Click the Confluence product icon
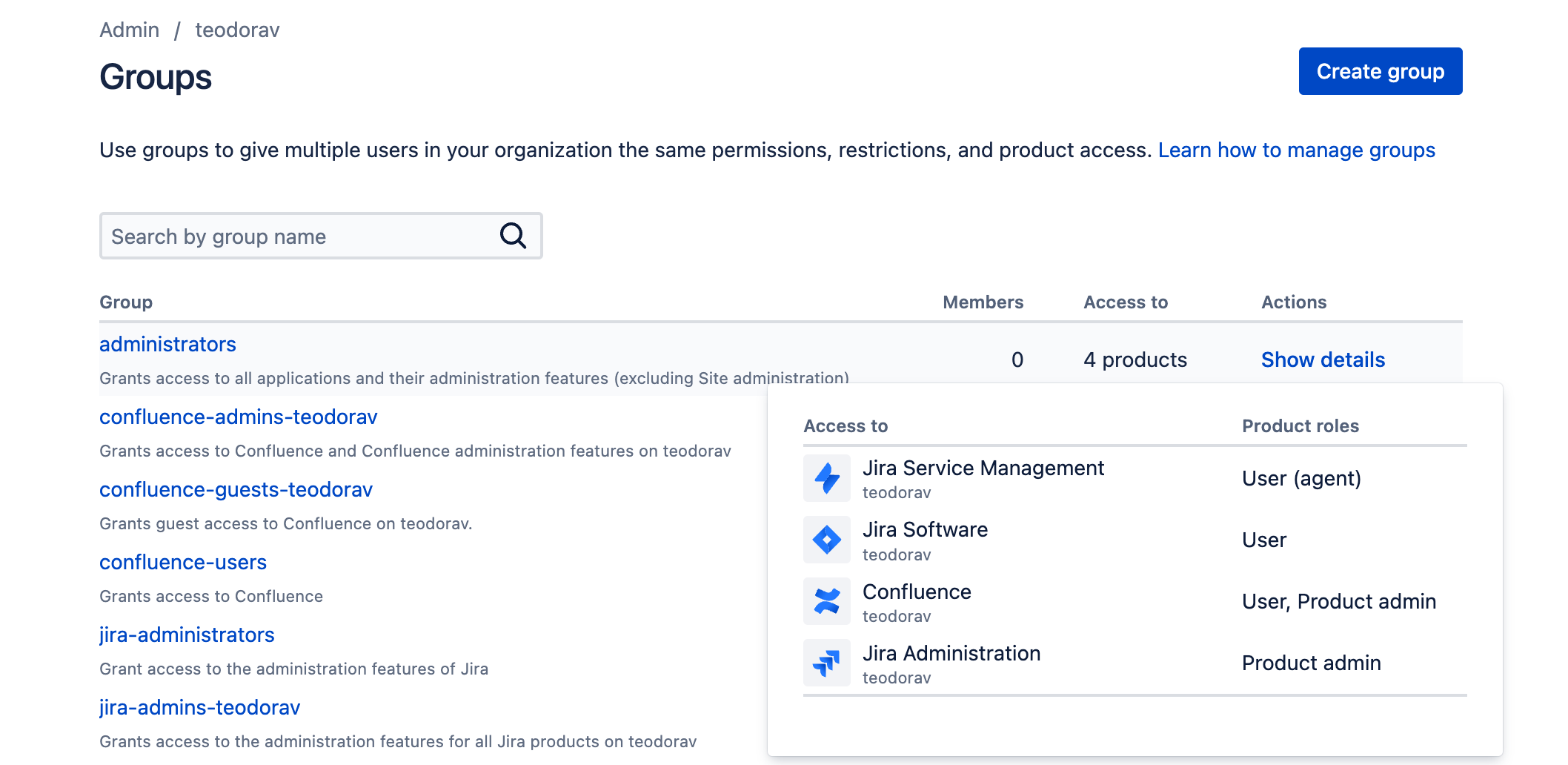Image resolution: width=1568 pixels, height=765 pixels. click(826, 601)
